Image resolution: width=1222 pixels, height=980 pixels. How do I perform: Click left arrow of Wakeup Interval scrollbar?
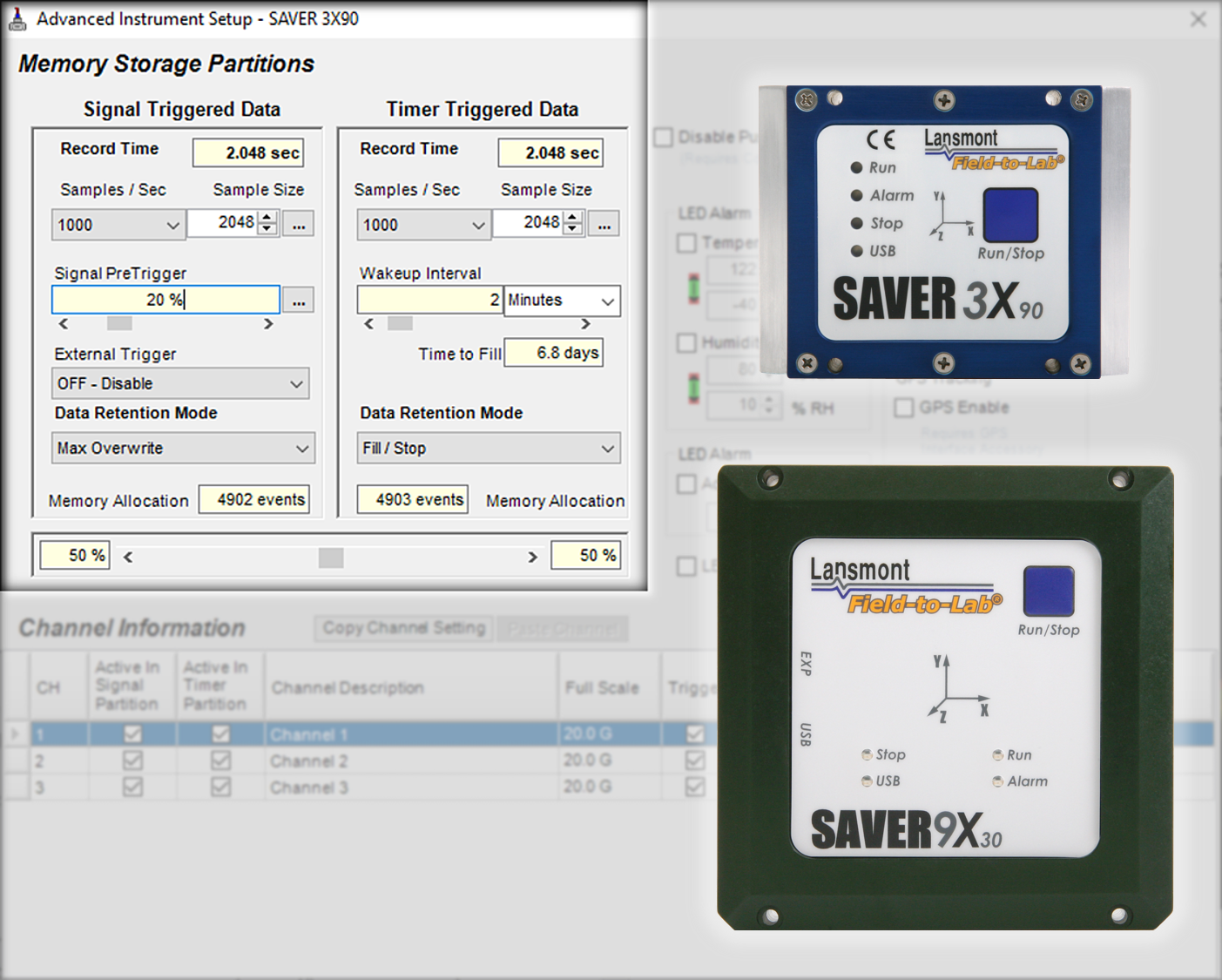(x=368, y=323)
